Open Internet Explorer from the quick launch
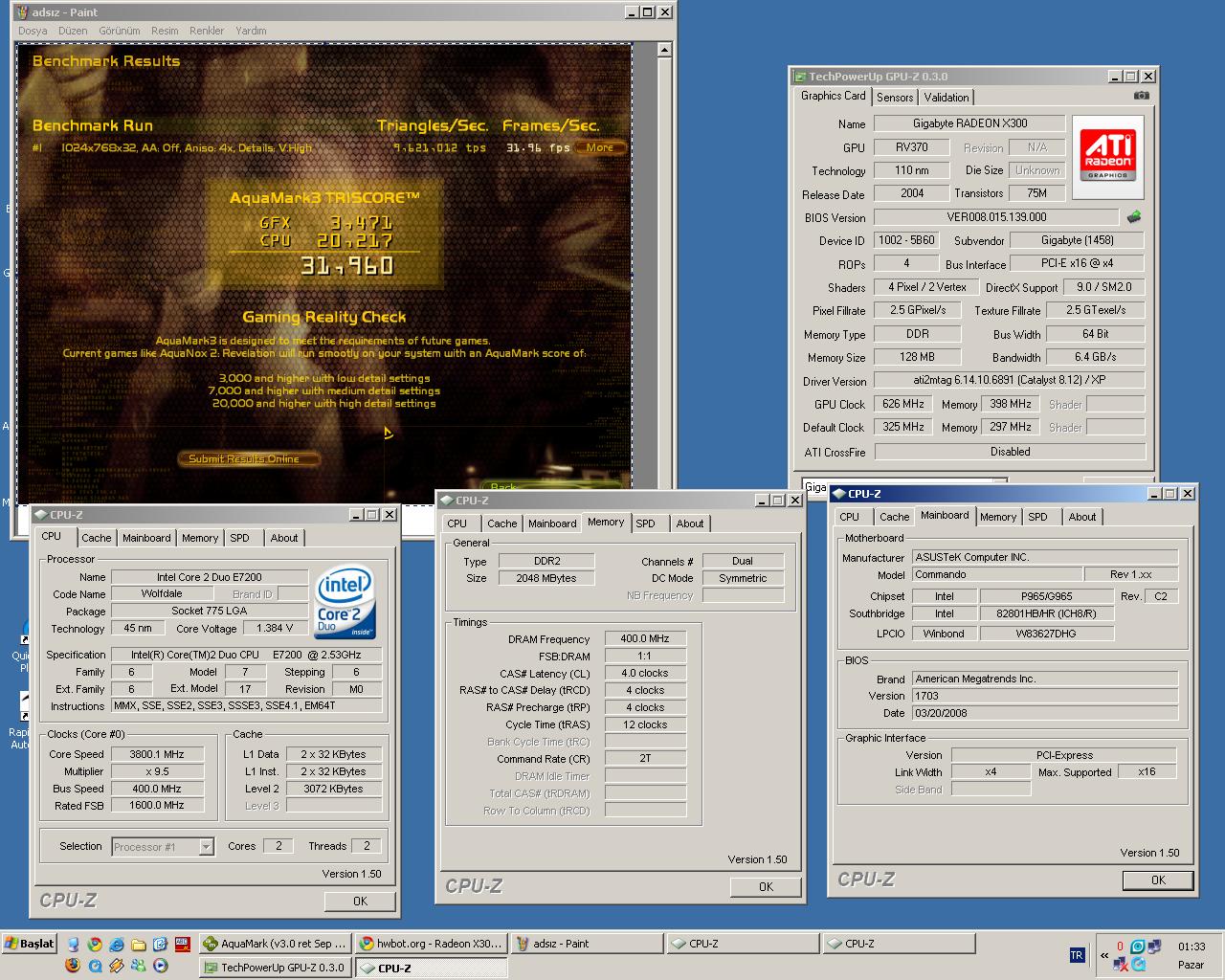Viewport: 1225px width, 980px height. (x=116, y=944)
